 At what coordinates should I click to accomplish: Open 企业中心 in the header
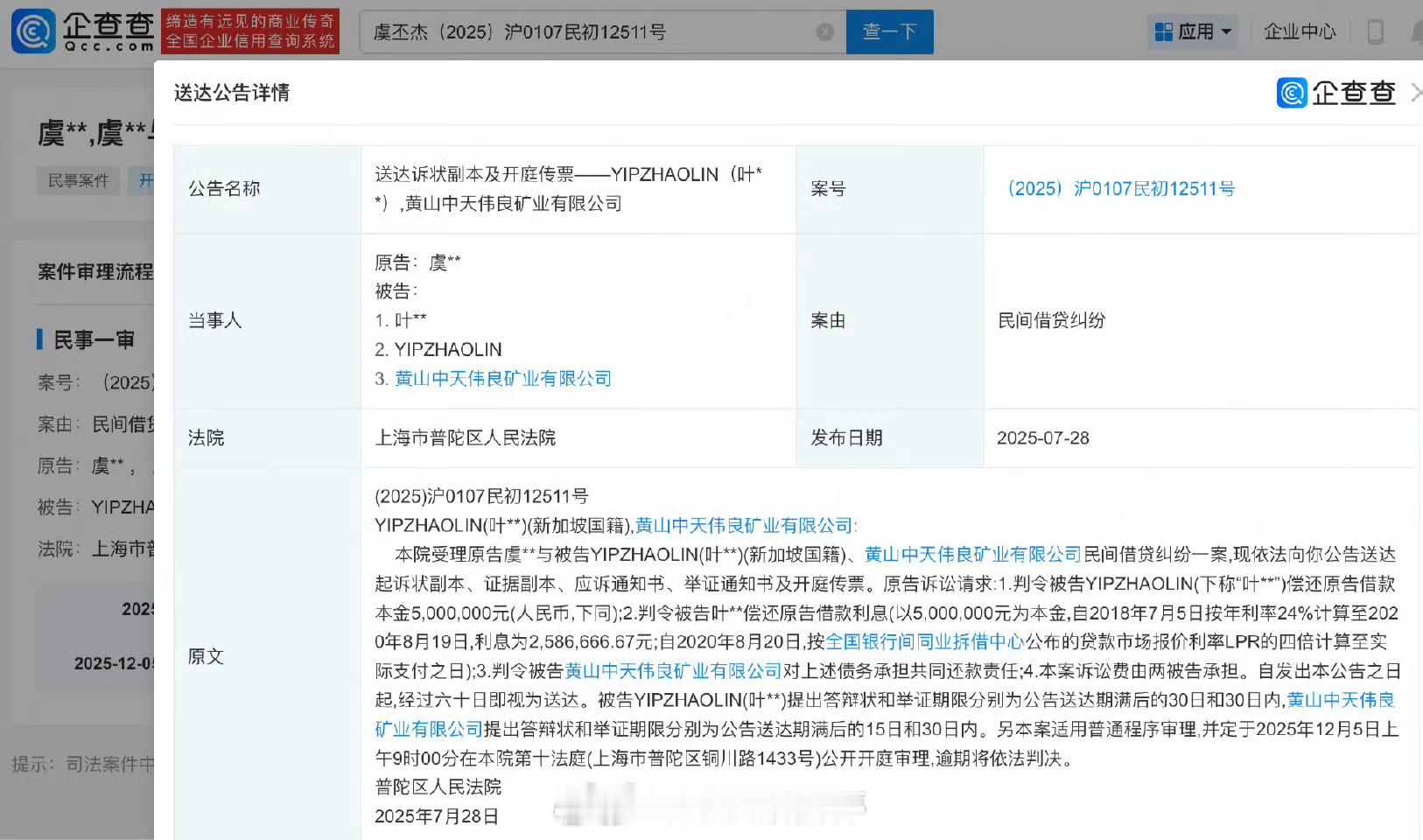click(1300, 32)
